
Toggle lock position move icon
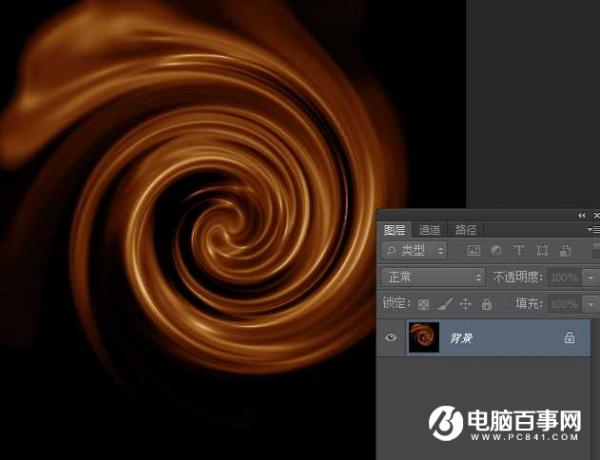point(466,303)
